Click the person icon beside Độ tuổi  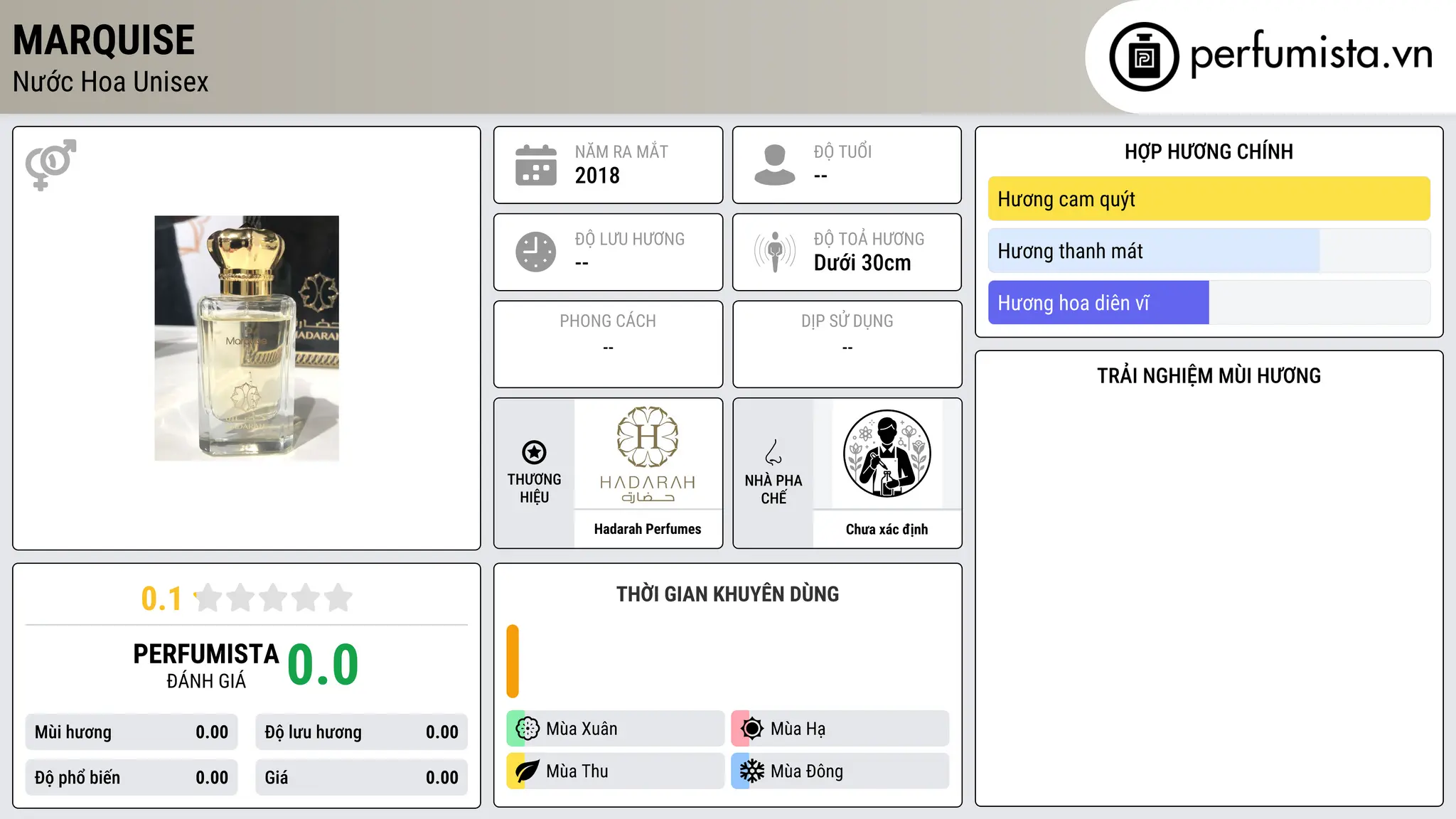pyautogui.click(x=775, y=165)
